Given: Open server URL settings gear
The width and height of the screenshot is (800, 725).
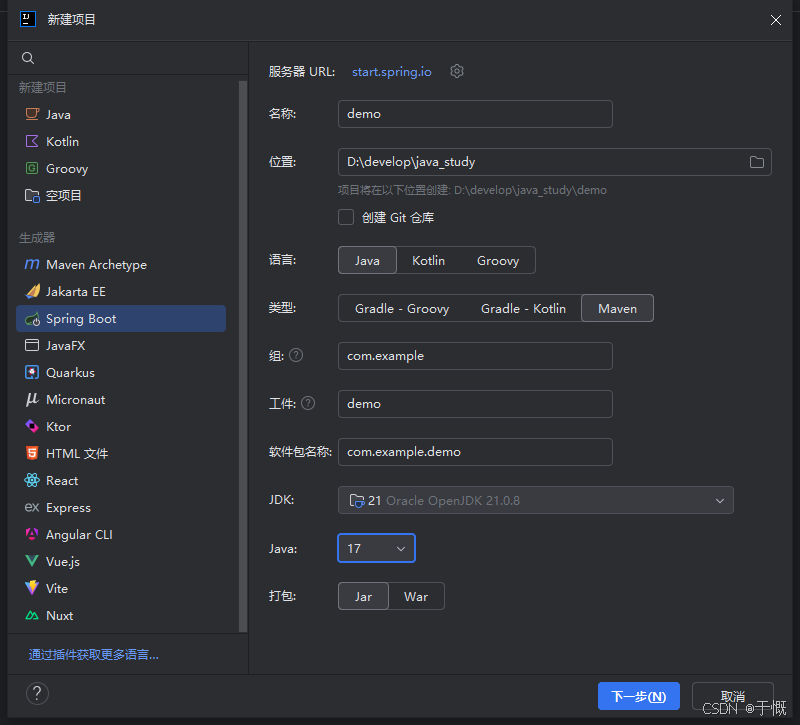Looking at the screenshot, I should tap(457, 71).
